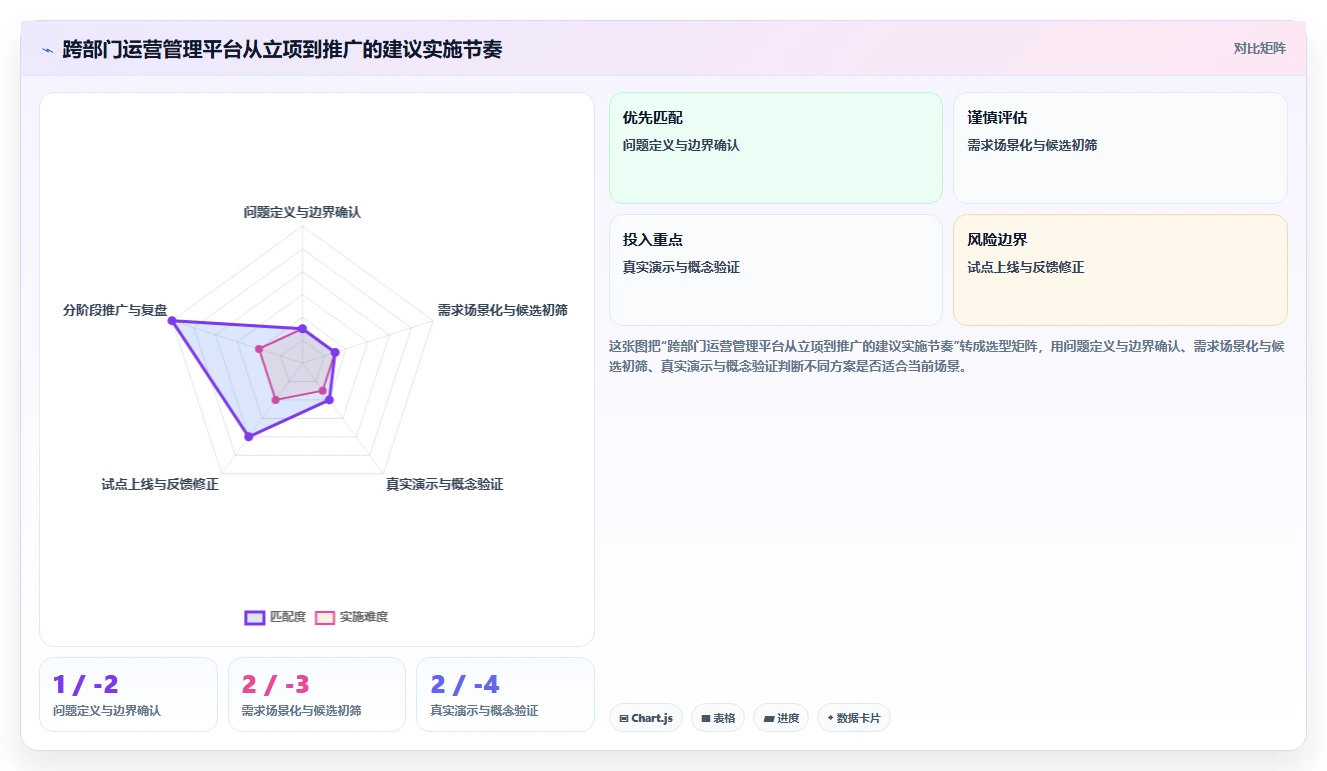This screenshot has height=771, width=1327.
Task: Click the 对比矩阵 label in header
Action: point(1260,48)
